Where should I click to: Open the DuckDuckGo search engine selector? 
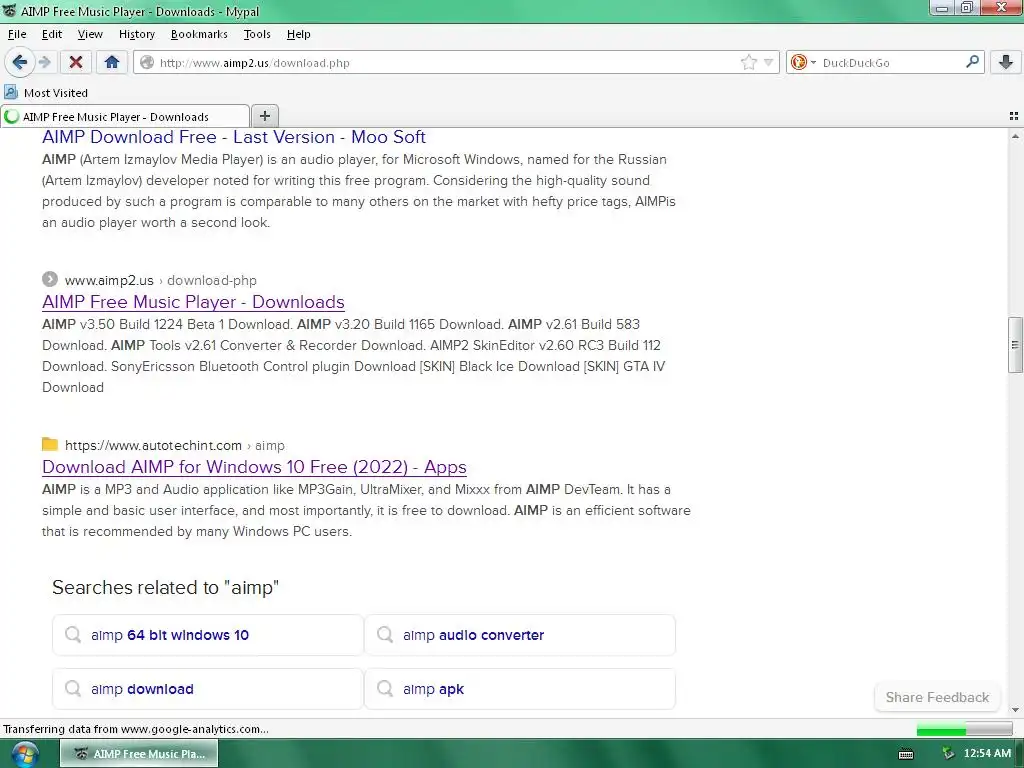[803, 62]
